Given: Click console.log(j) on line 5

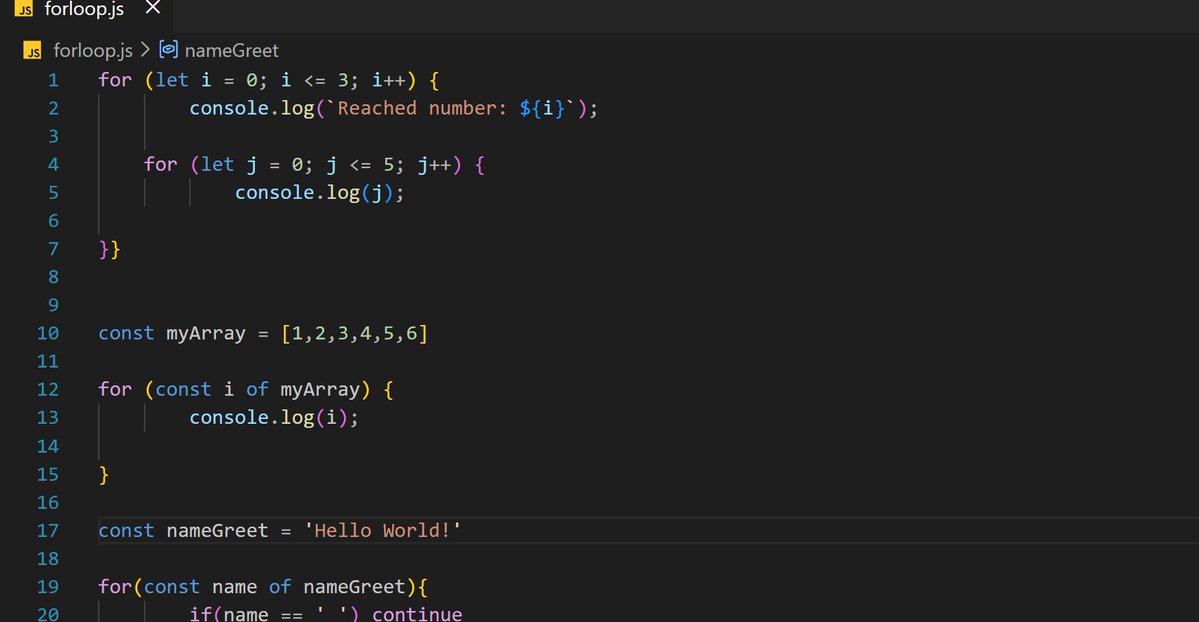Looking at the screenshot, I should 318,192.
